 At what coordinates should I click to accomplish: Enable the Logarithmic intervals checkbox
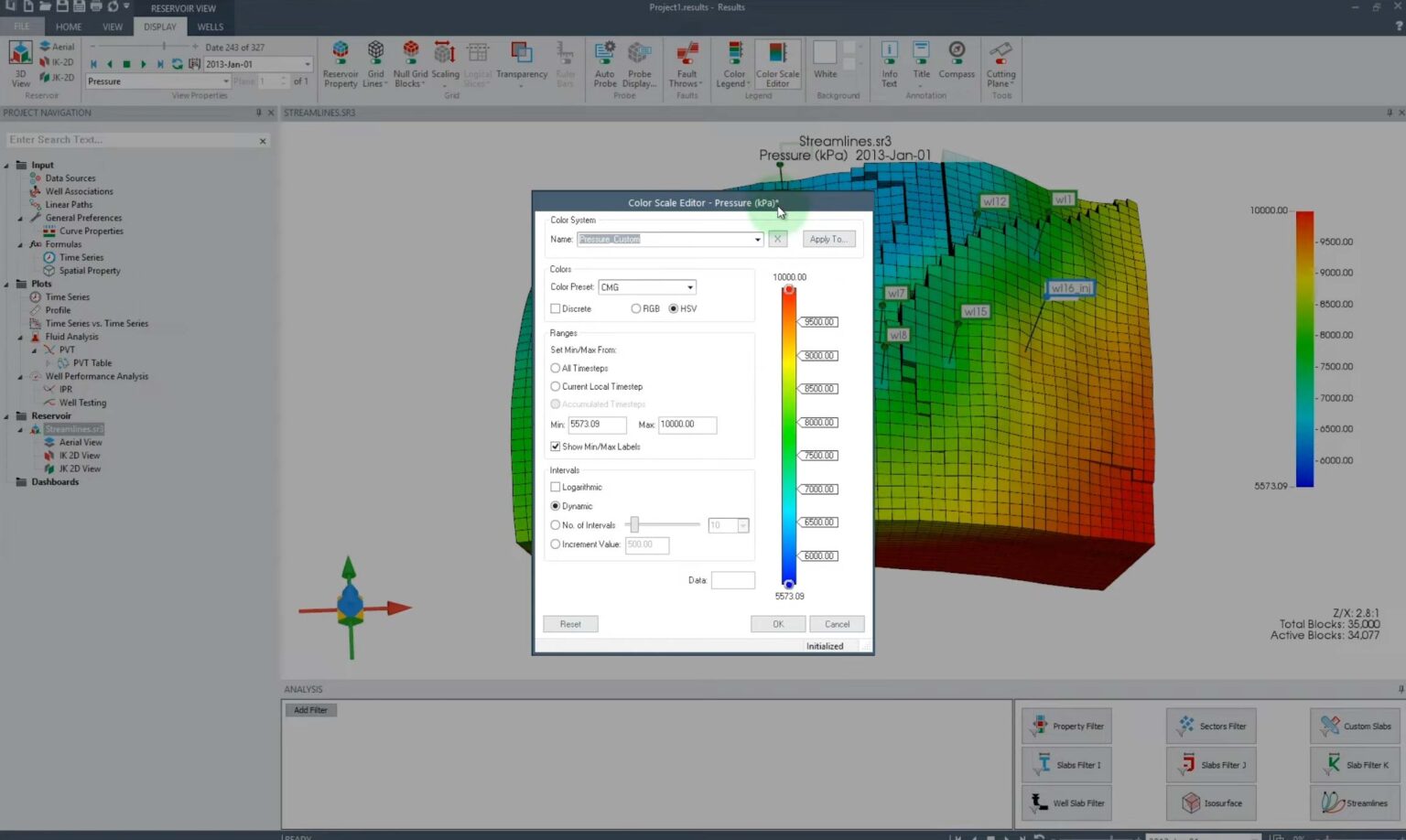coord(556,488)
